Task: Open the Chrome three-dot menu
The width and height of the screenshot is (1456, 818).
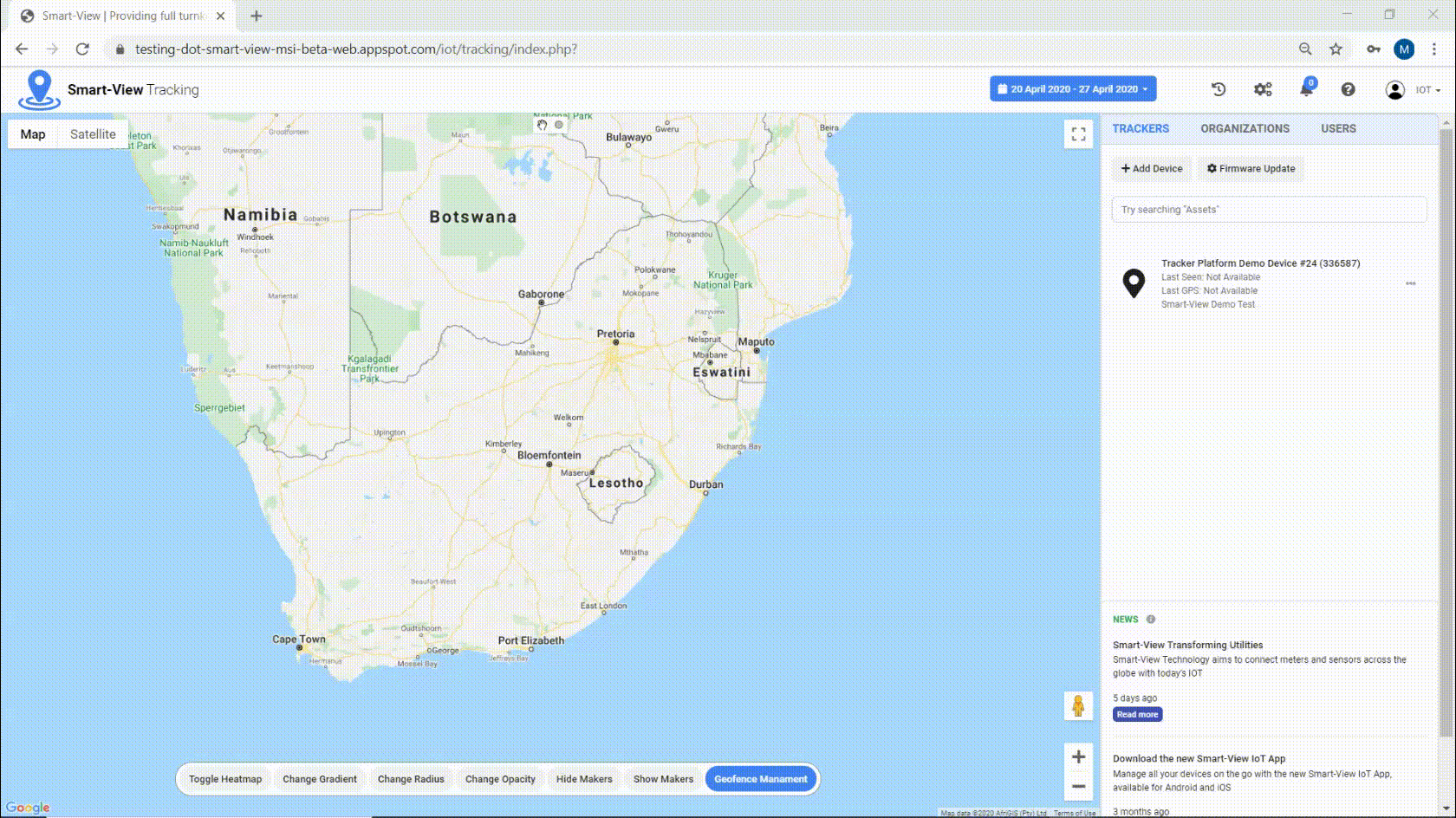Action: point(1434,49)
